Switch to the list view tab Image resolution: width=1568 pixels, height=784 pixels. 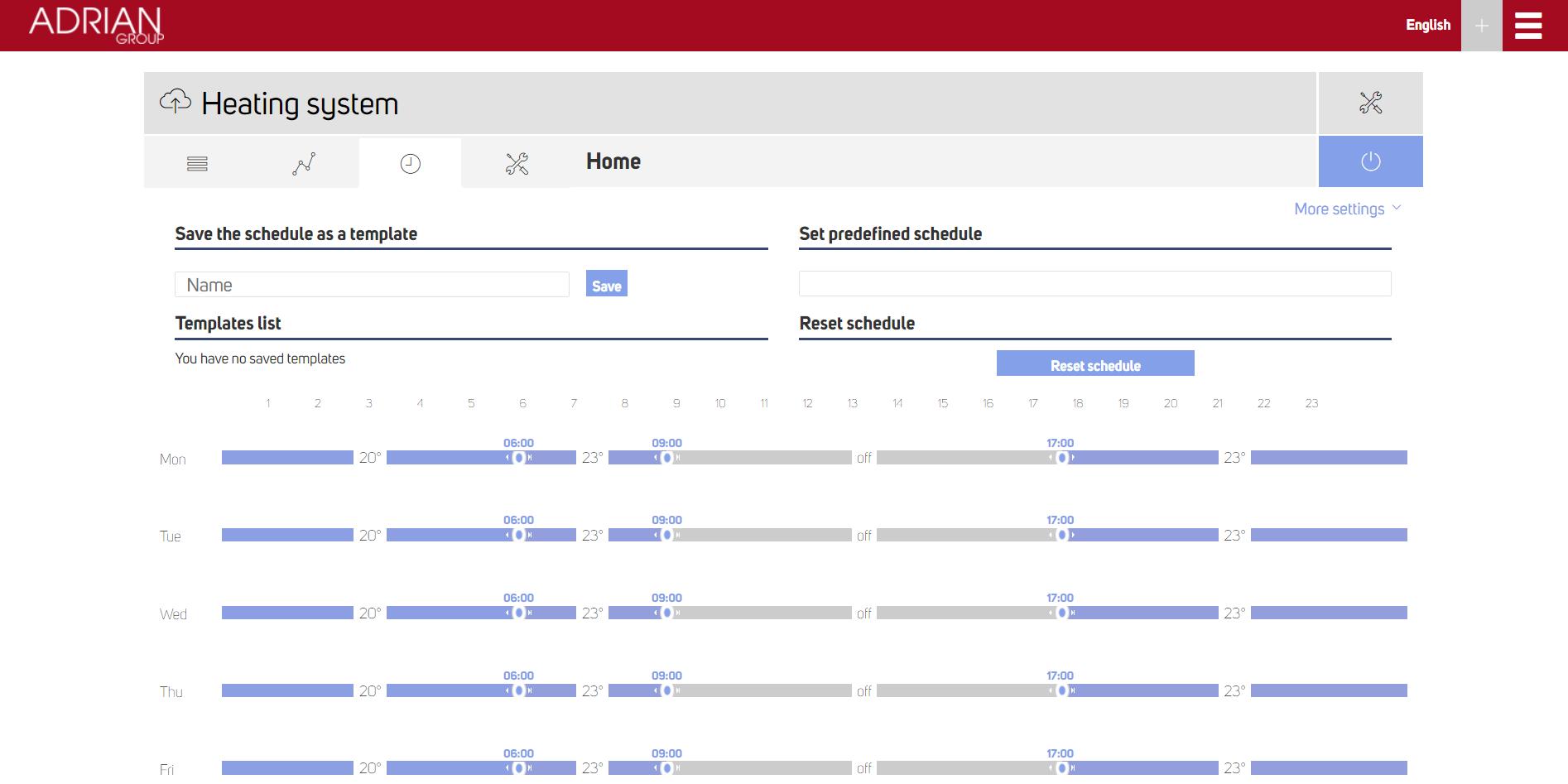(197, 163)
